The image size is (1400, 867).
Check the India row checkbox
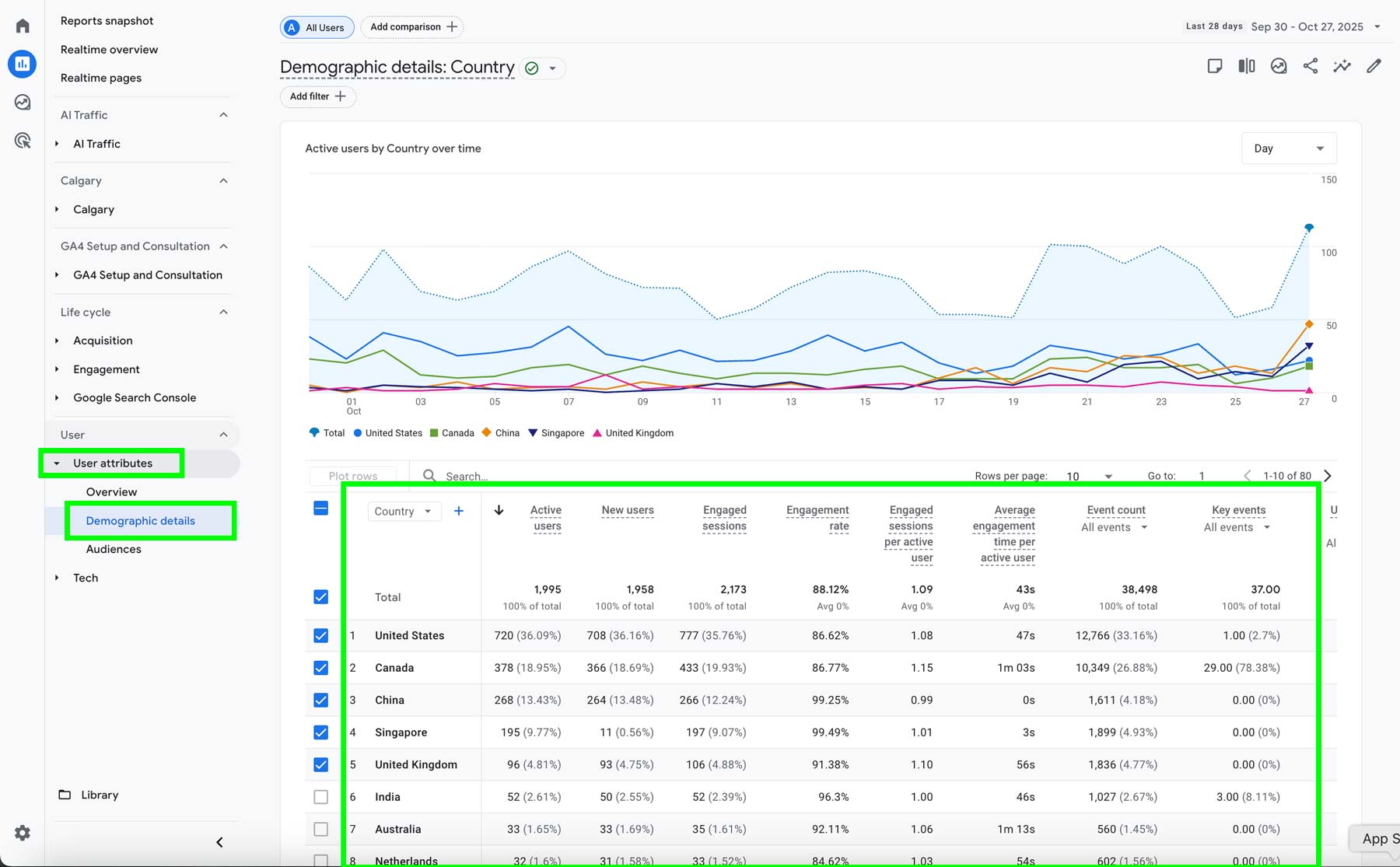pos(320,796)
